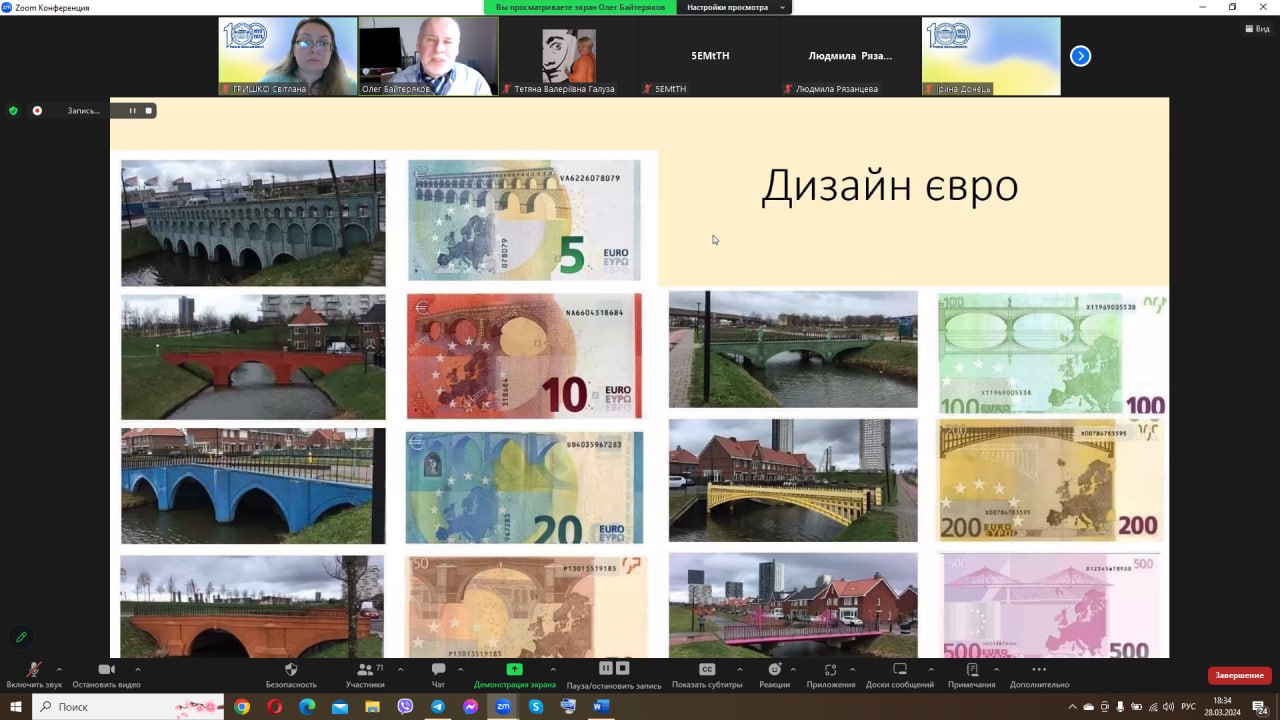Toggle Показать субтитры captions button
The image size is (1280, 720).
click(x=707, y=670)
